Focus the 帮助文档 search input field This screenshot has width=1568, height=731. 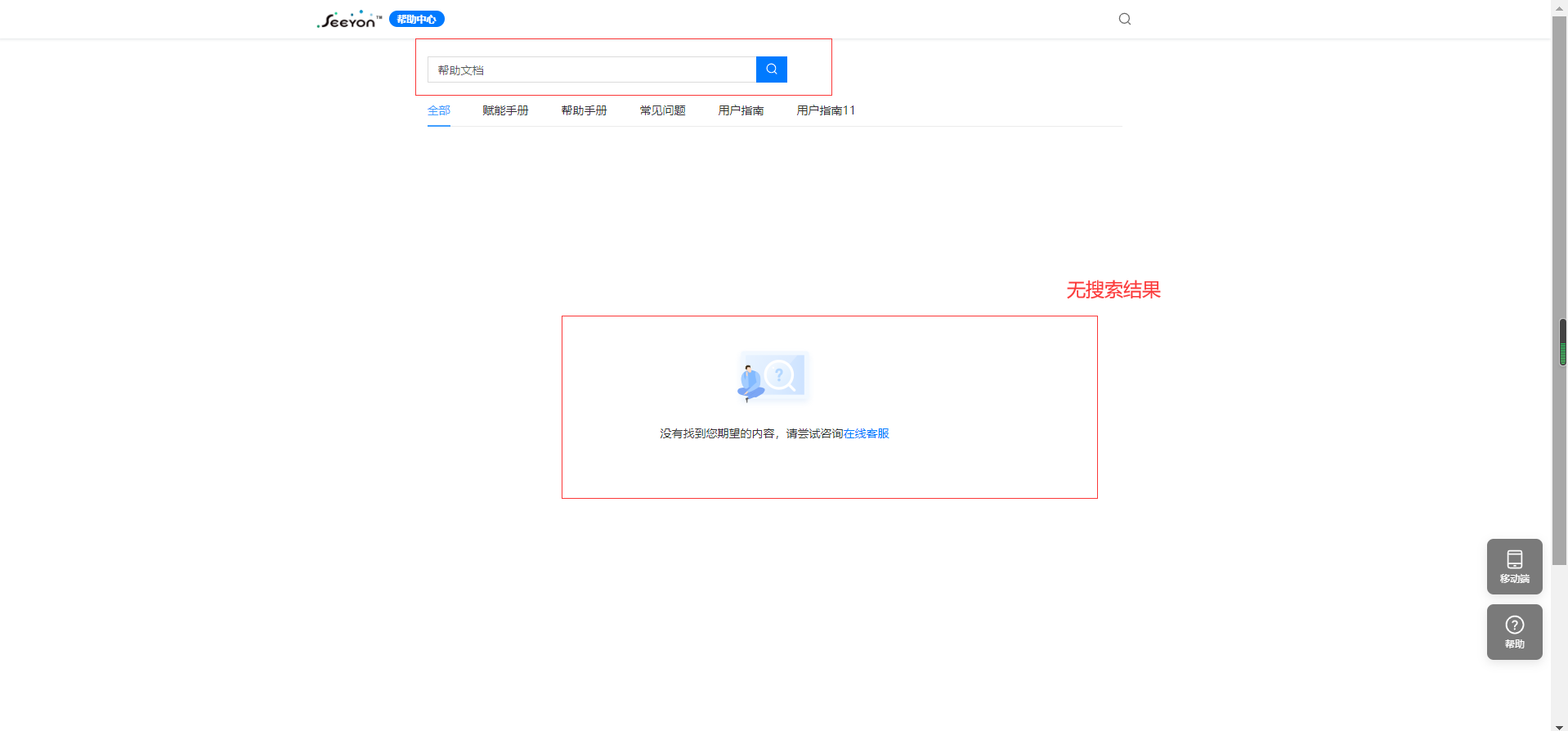click(592, 70)
